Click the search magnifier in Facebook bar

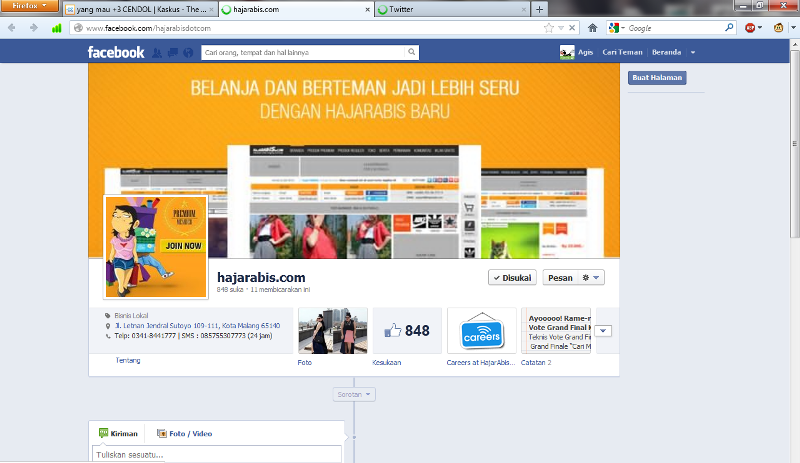click(x=411, y=52)
